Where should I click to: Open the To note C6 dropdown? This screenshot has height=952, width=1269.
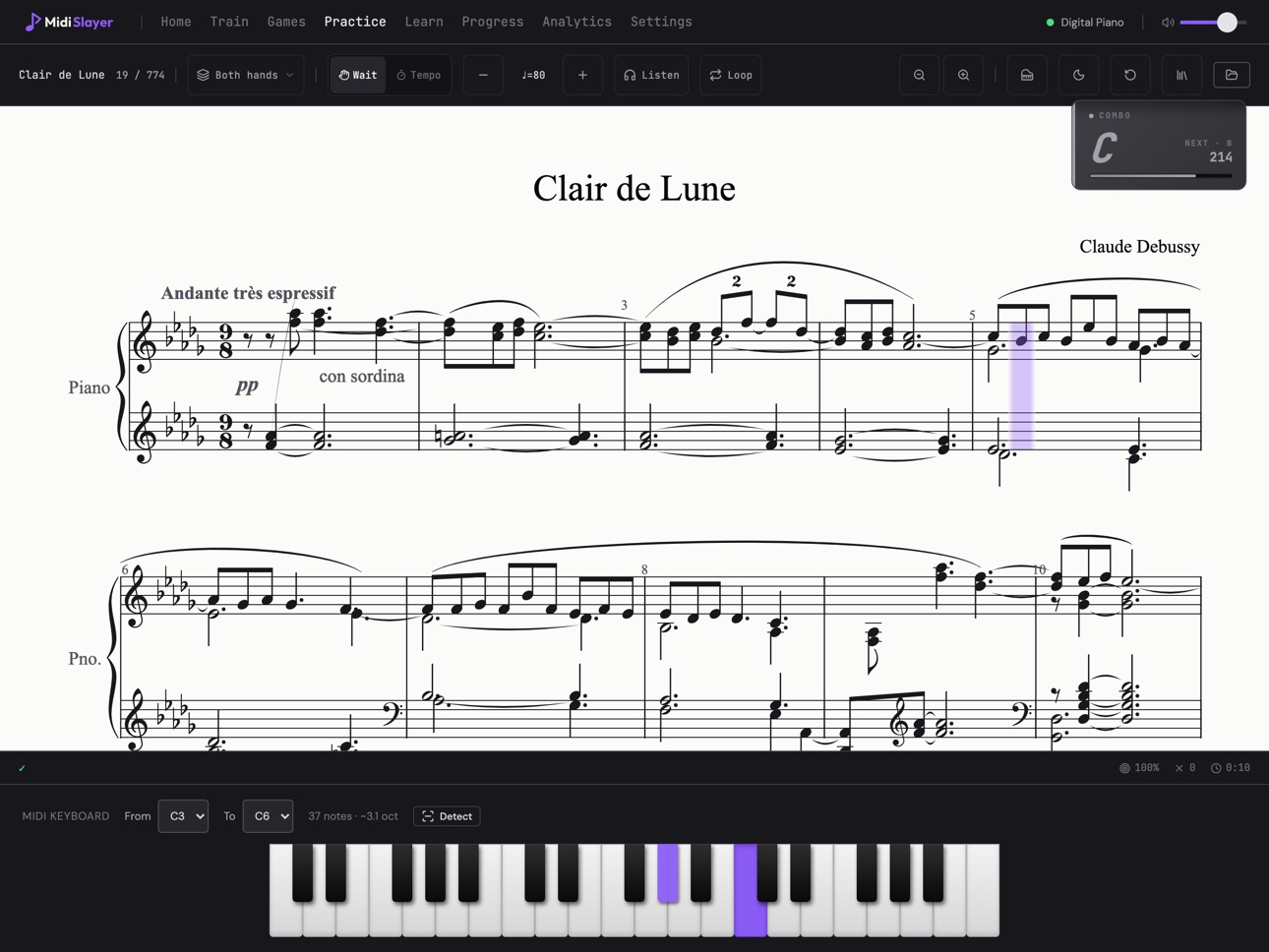click(268, 816)
